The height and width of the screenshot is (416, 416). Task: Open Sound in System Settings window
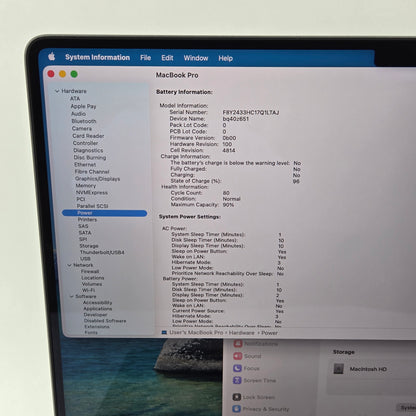247,356
